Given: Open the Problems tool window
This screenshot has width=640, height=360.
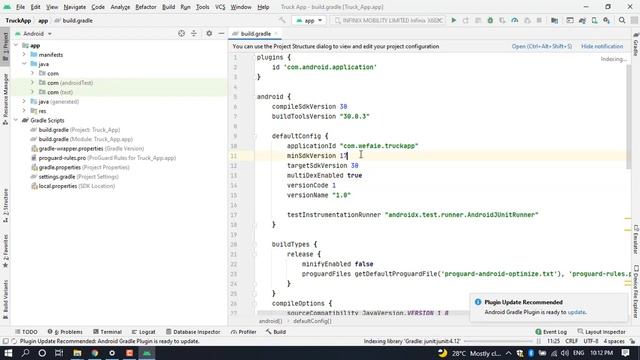Looking at the screenshot, I should click(65, 332).
